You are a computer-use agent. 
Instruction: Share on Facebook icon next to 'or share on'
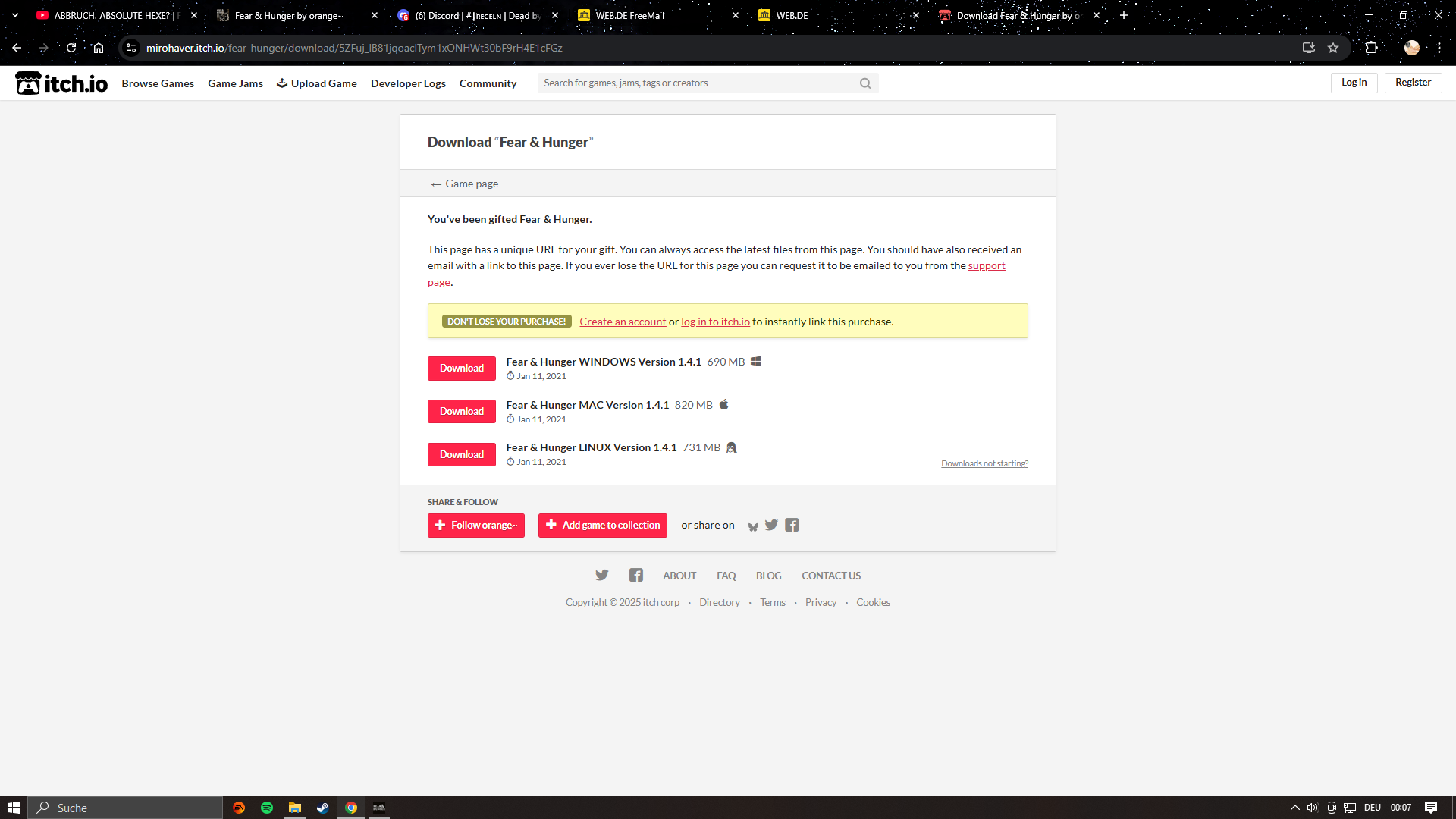tap(792, 525)
